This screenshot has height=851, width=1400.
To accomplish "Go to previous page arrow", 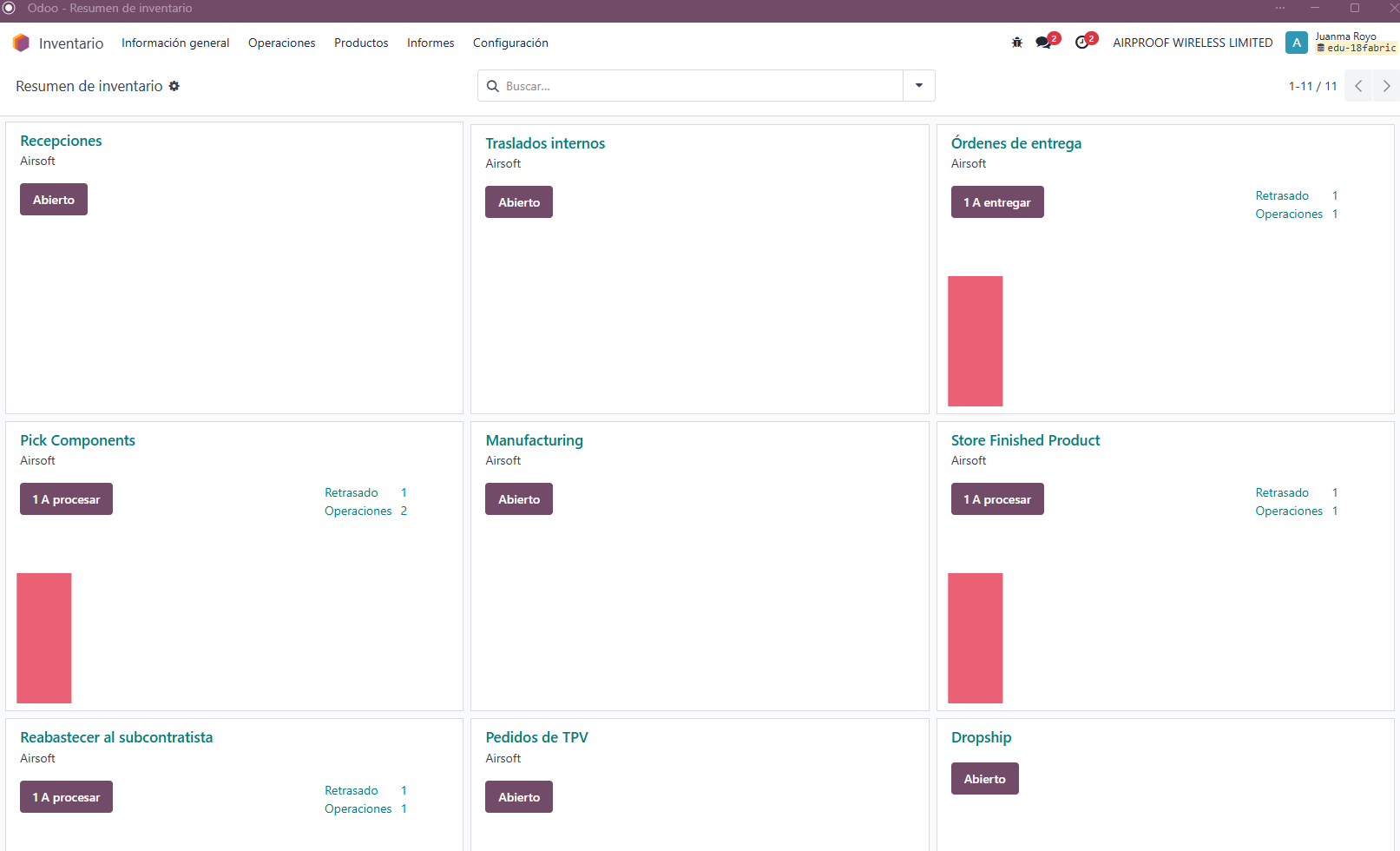I will click(1358, 86).
